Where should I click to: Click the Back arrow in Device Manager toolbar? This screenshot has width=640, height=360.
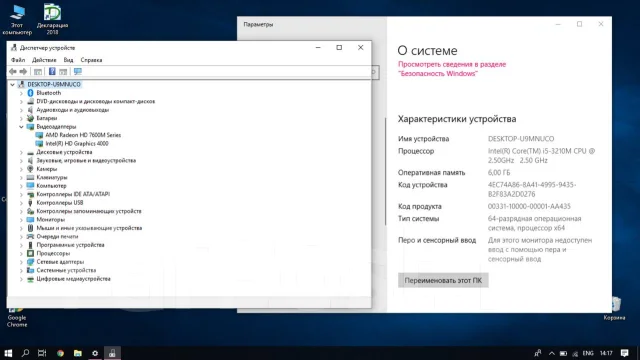pyautogui.click(x=13, y=71)
